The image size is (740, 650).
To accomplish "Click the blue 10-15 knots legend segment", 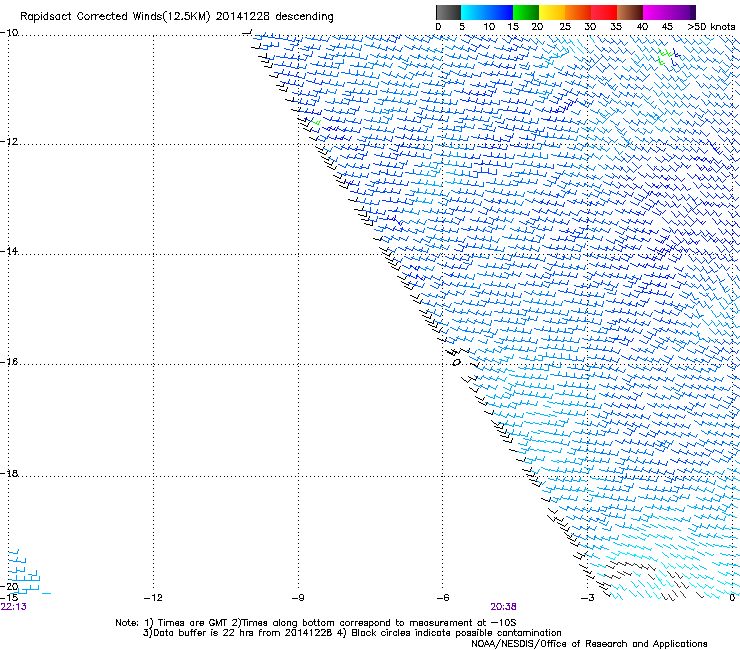I will (x=500, y=12).
